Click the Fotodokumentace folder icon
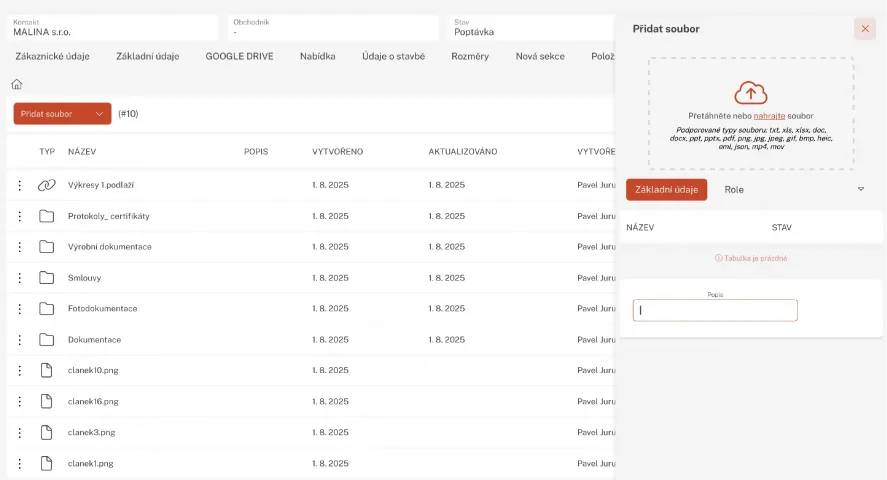Image resolution: width=887 pixels, height=480 pixels. click(x=46, y=309)
